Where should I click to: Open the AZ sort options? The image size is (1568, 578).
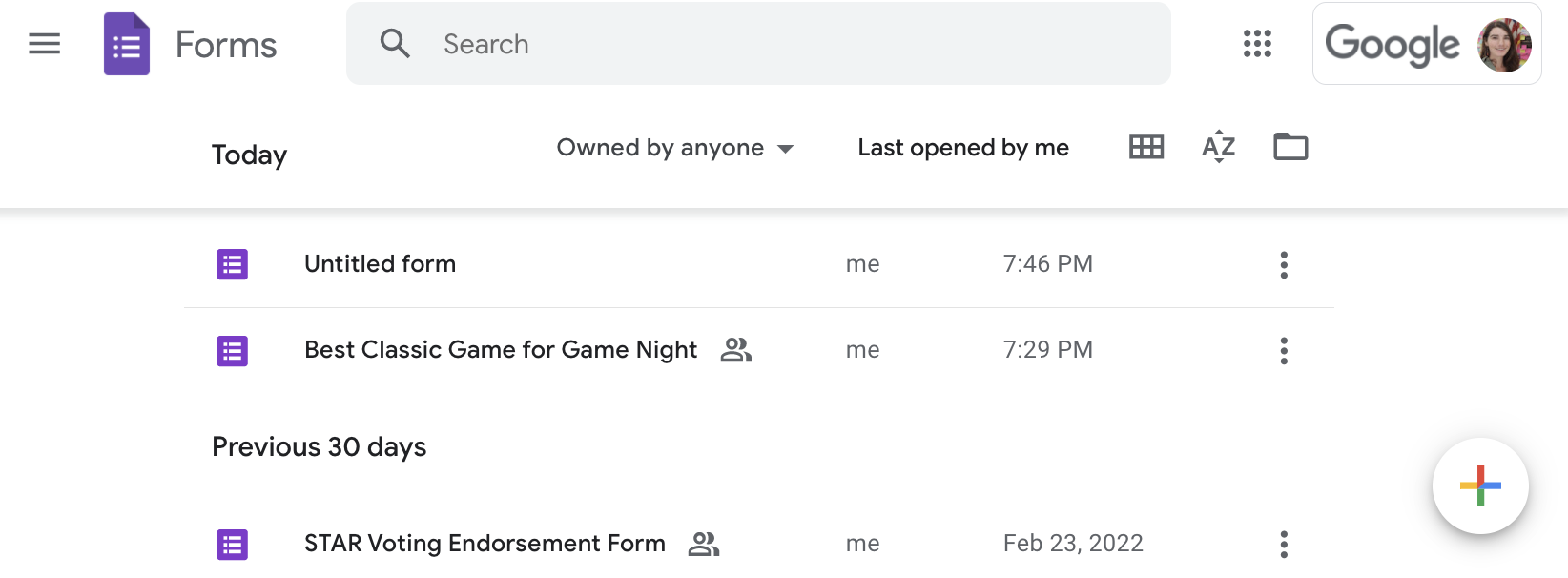(1219, 147)
